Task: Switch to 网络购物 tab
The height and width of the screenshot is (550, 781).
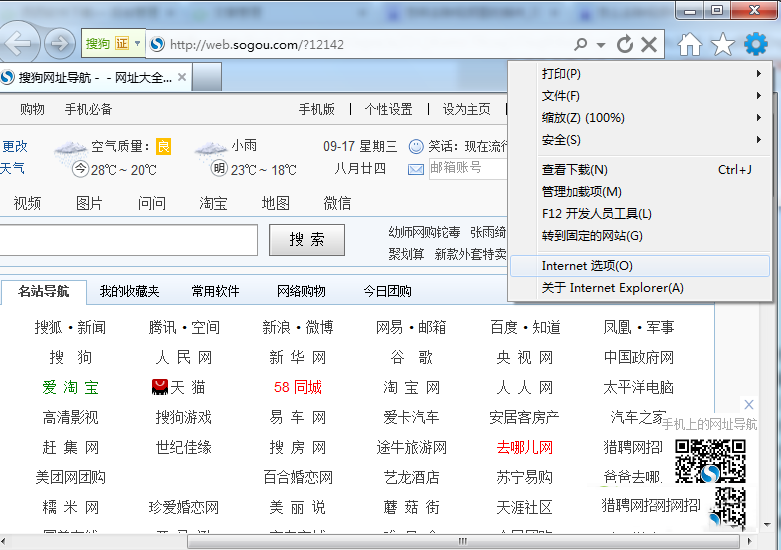Action: (x=301, y=291)
